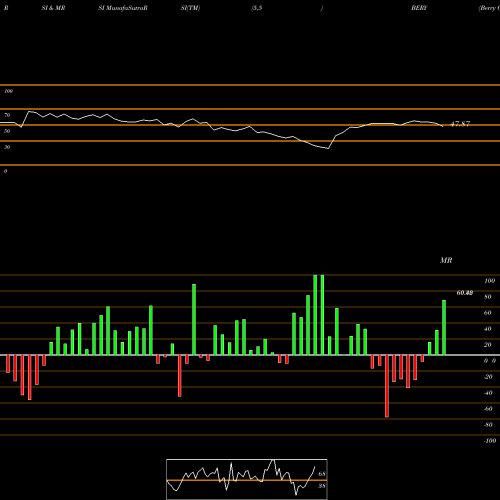Select the last green MR bar
Screen dimensions: 500x500
click(x=444, y=327)
